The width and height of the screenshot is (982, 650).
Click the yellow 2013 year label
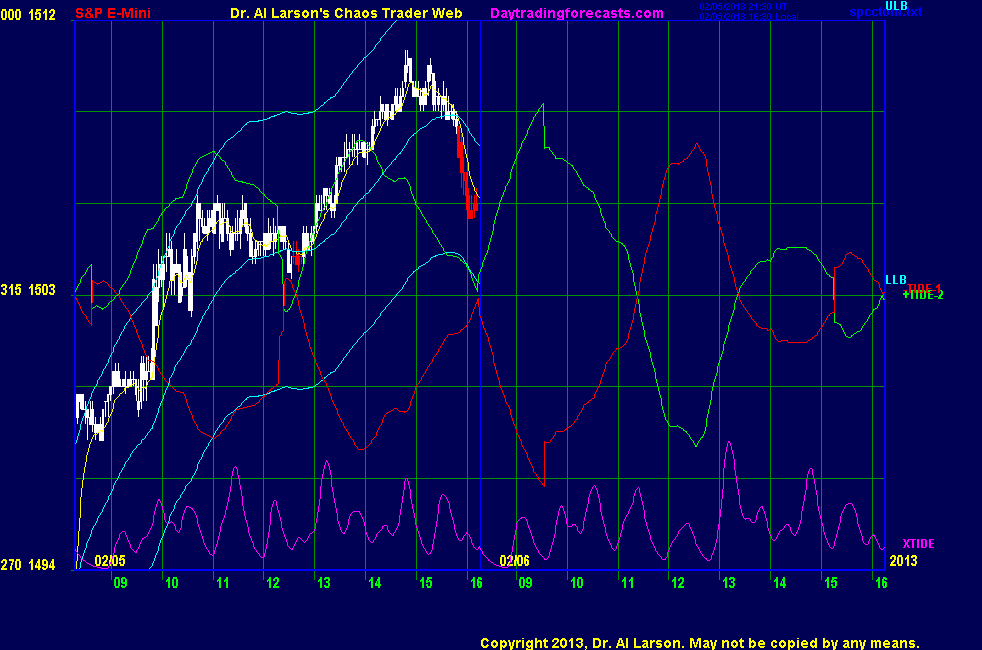(903, 560)
